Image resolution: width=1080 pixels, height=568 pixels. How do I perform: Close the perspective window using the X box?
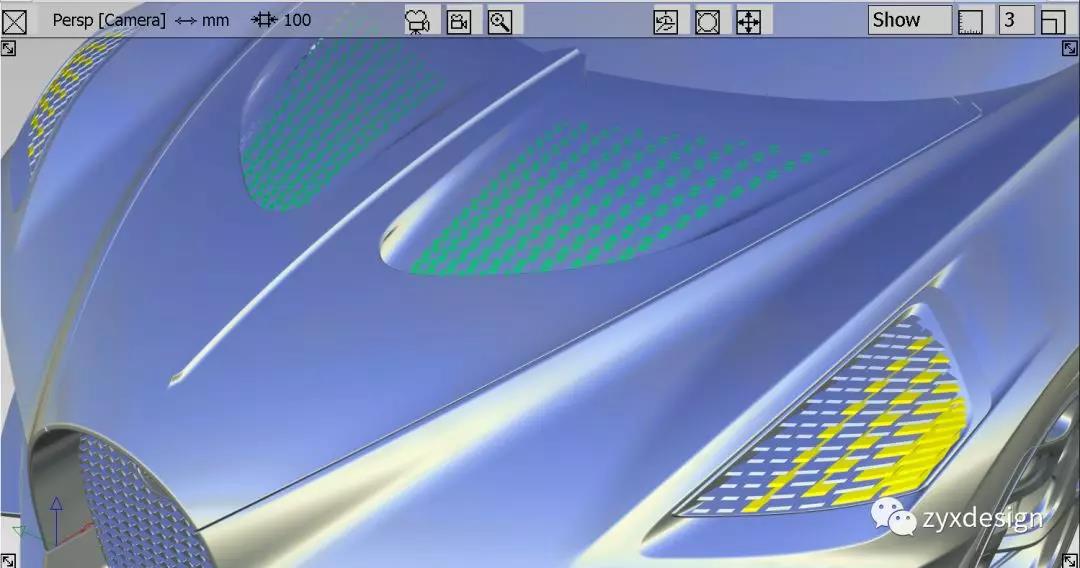coord(14,21)
